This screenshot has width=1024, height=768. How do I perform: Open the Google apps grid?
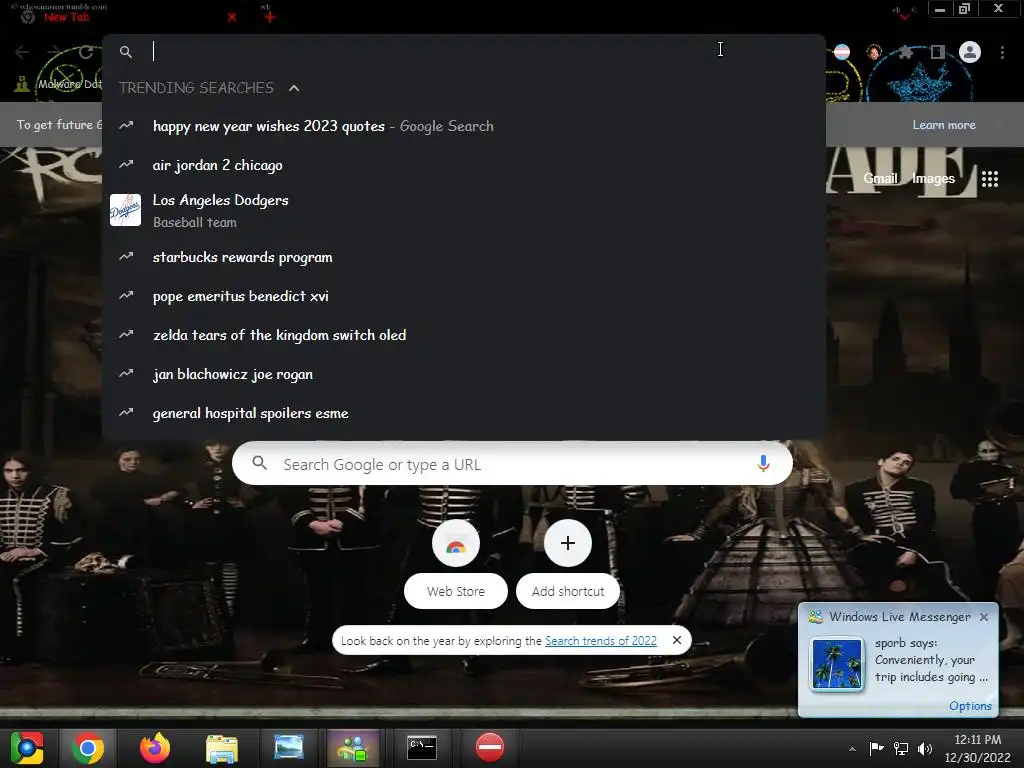click(x=990, y=178)
